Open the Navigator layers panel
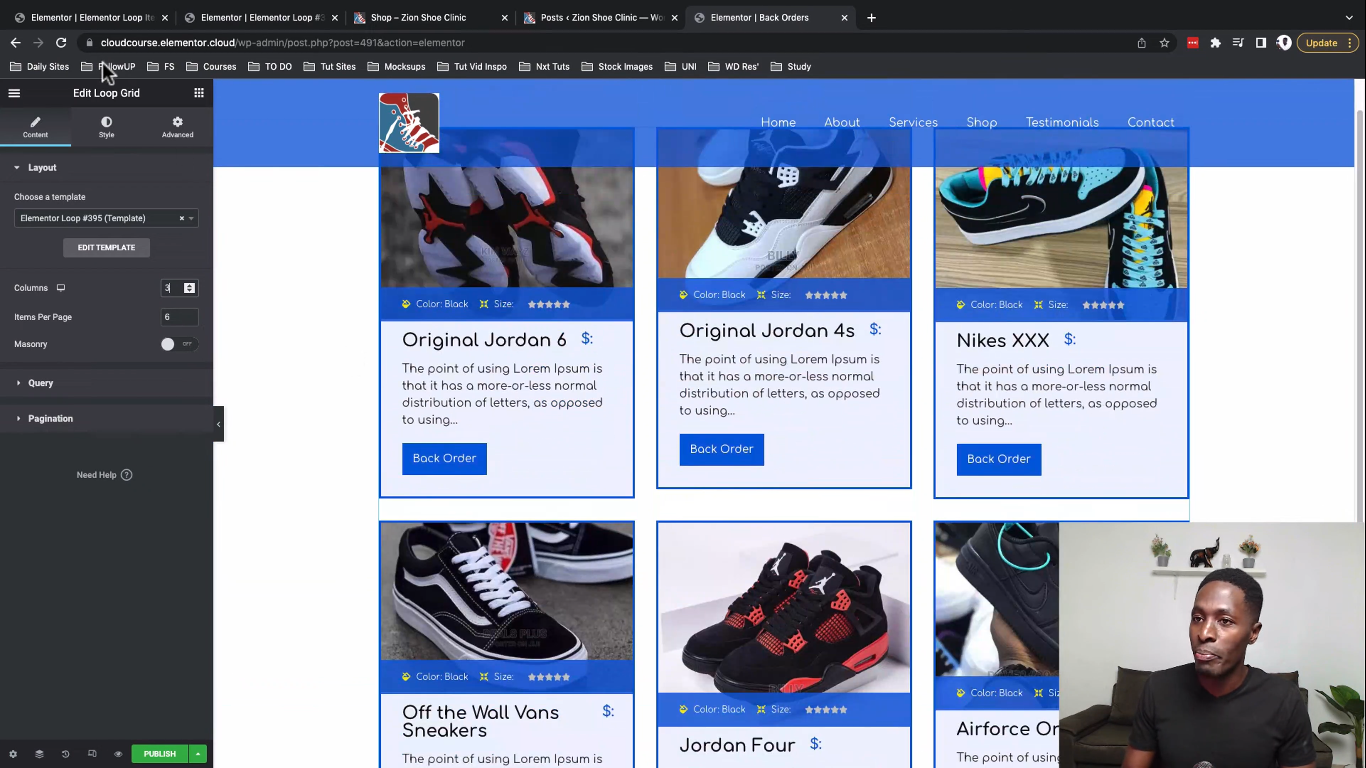Image resolution: width=1366 pixels, height=768 pixels. [x=39, y=754]
